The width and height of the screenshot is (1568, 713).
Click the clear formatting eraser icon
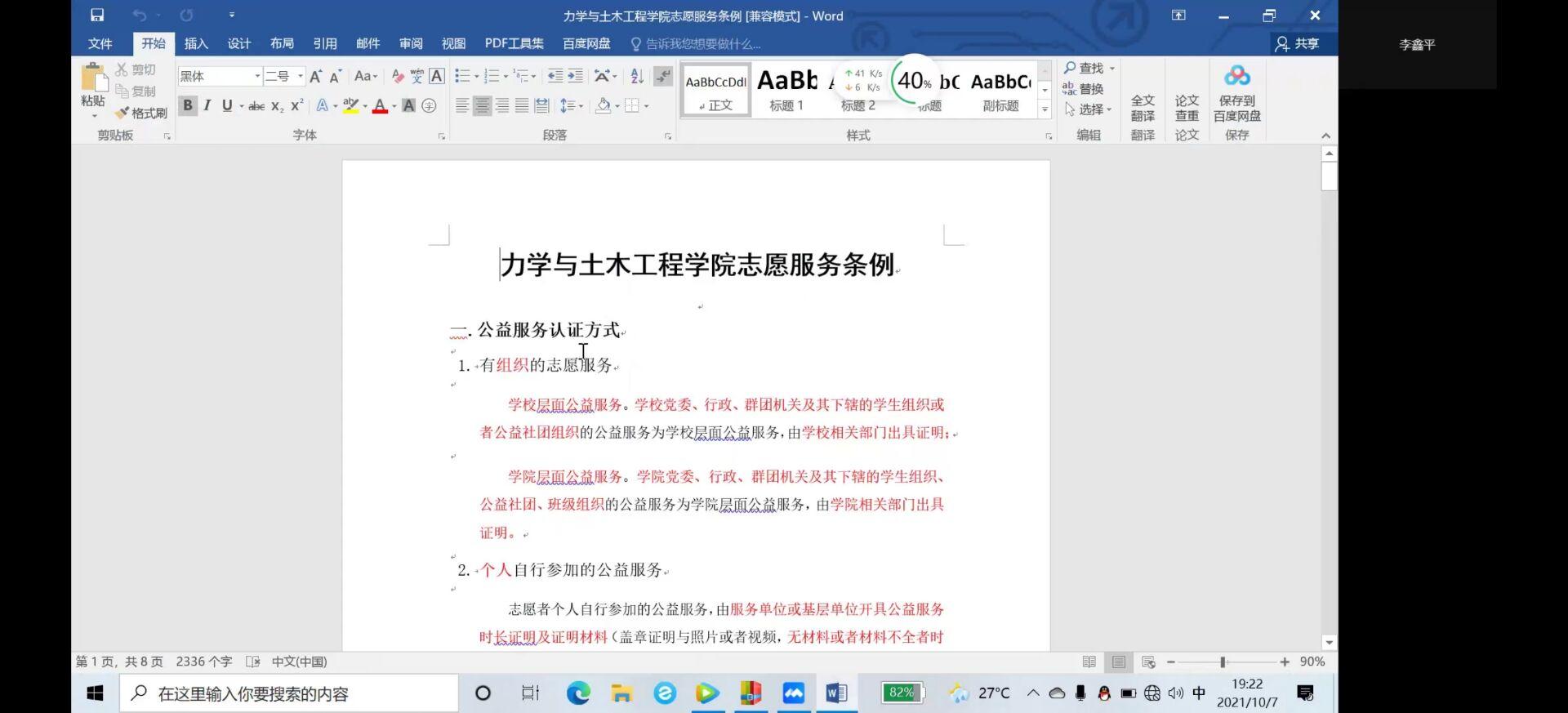[398, 76]
